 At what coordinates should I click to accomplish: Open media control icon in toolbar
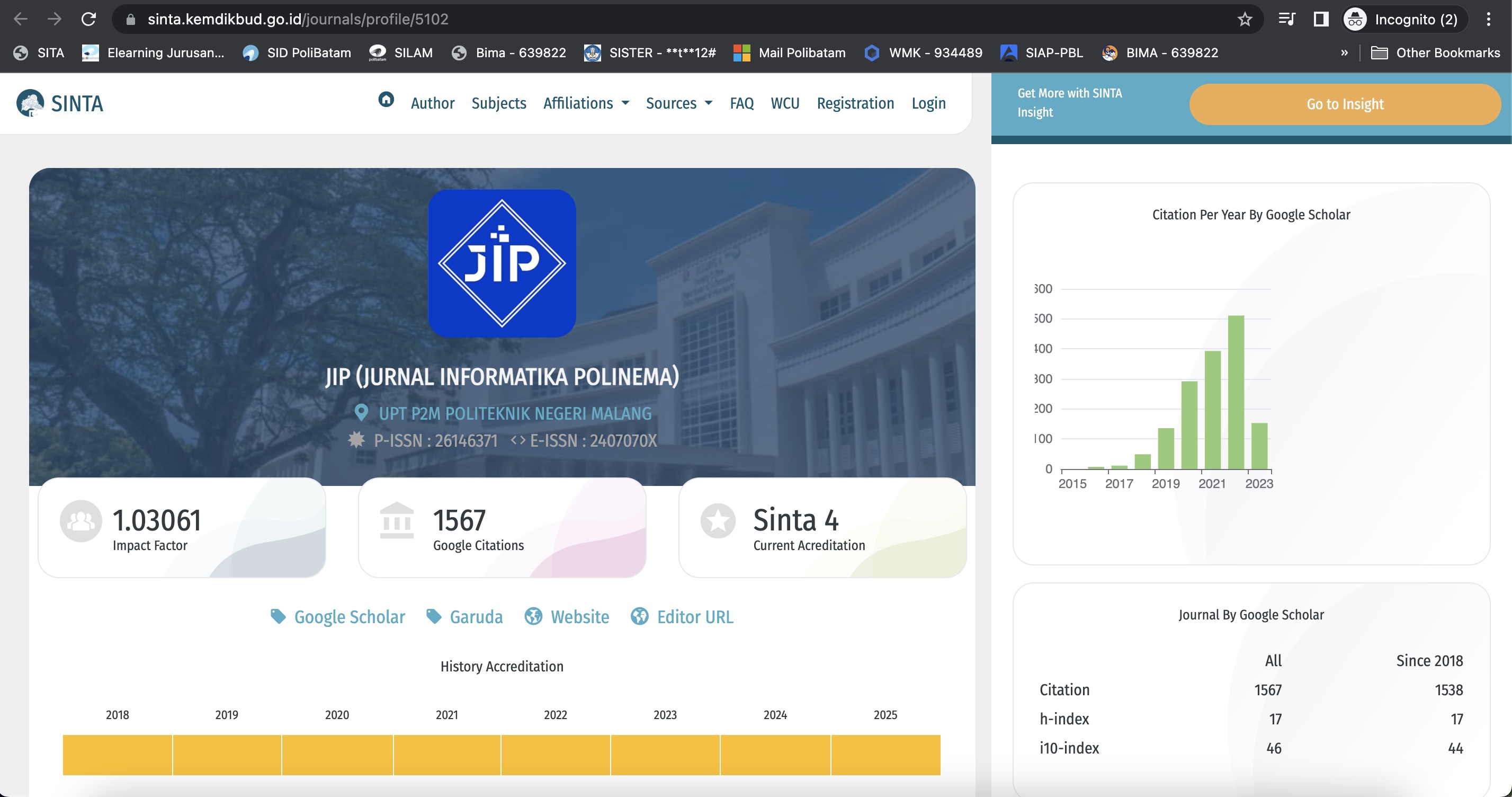1286,20
